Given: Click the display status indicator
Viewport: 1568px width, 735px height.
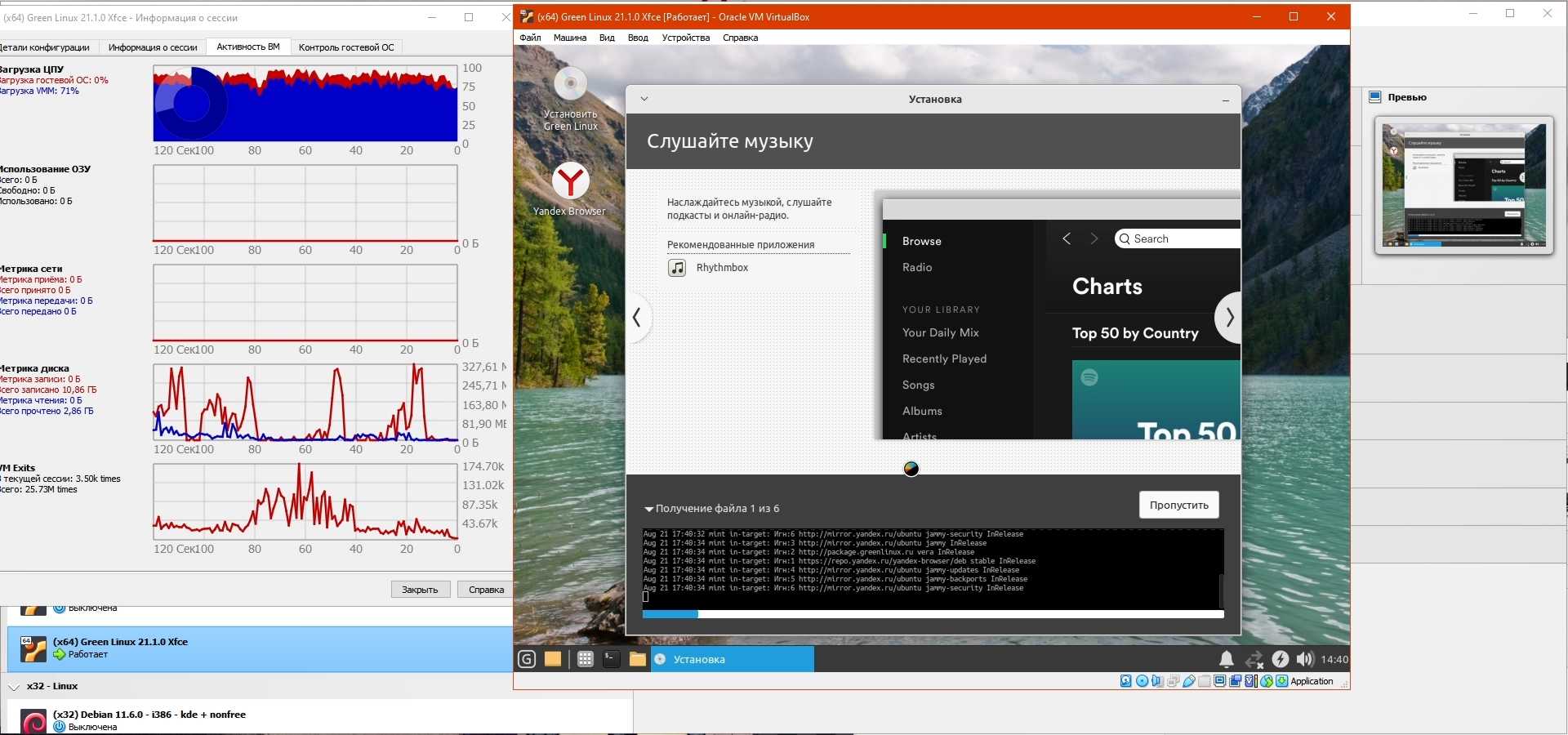Looking at the screenshot, I should [1220, 681].
